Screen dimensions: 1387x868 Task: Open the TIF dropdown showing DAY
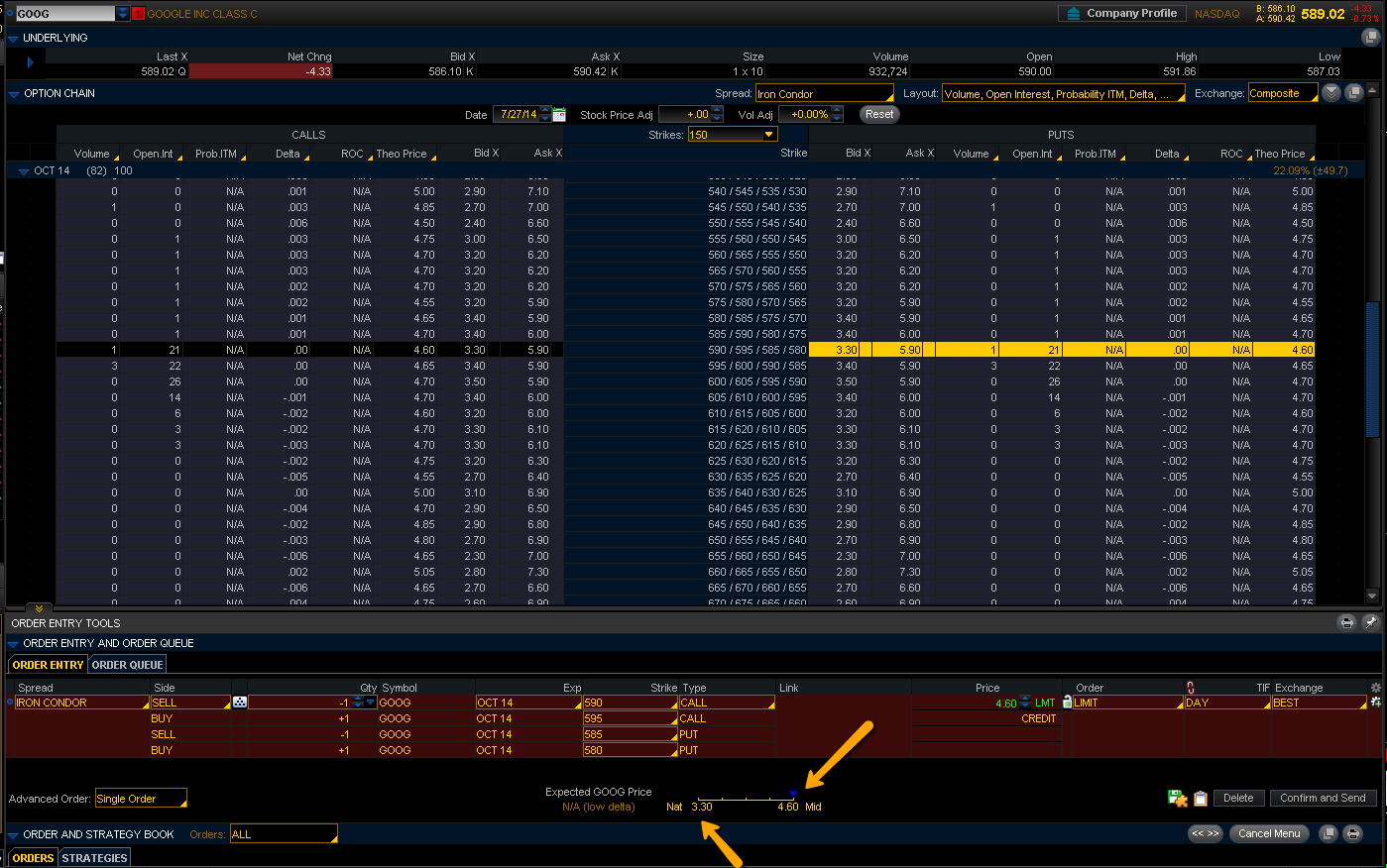tap(1227, 703)
